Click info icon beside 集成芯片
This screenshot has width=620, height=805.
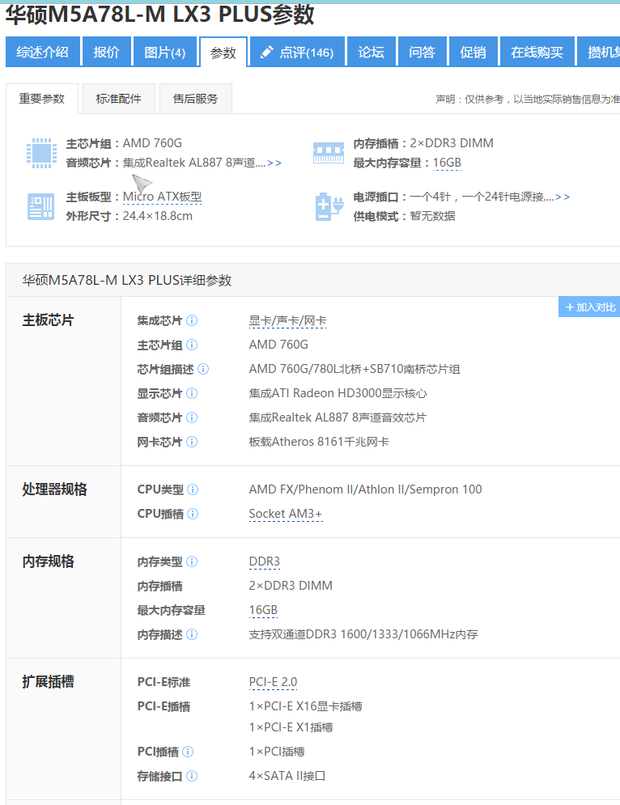(192, 321)
